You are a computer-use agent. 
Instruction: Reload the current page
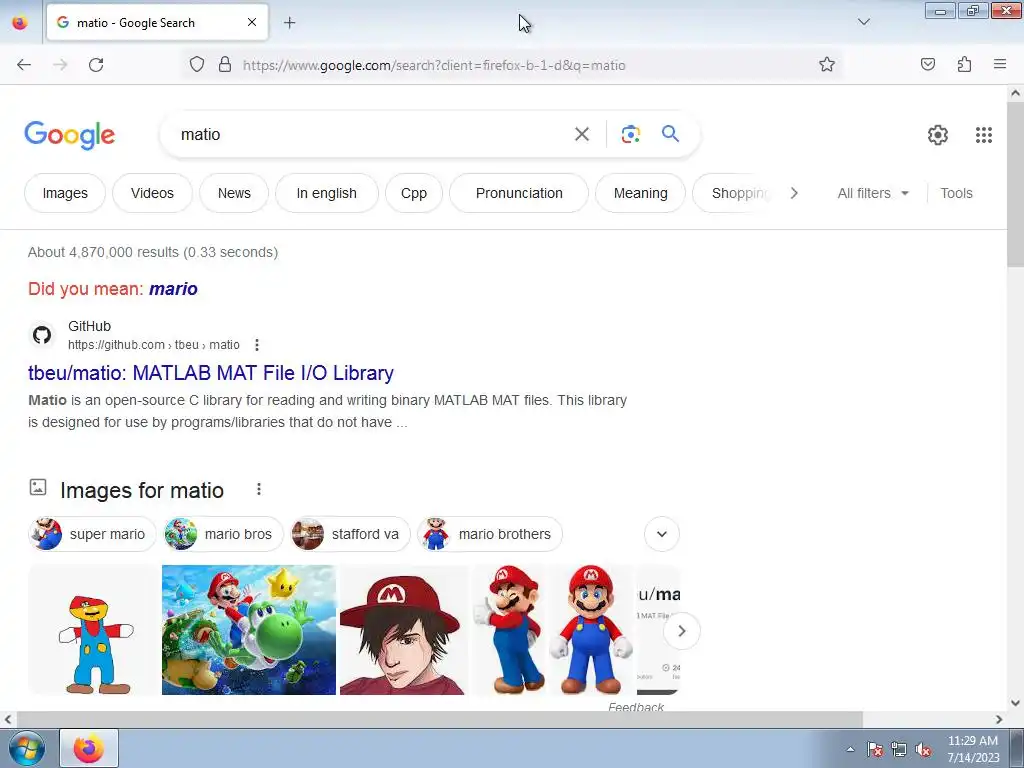click(x=96, y=65)
